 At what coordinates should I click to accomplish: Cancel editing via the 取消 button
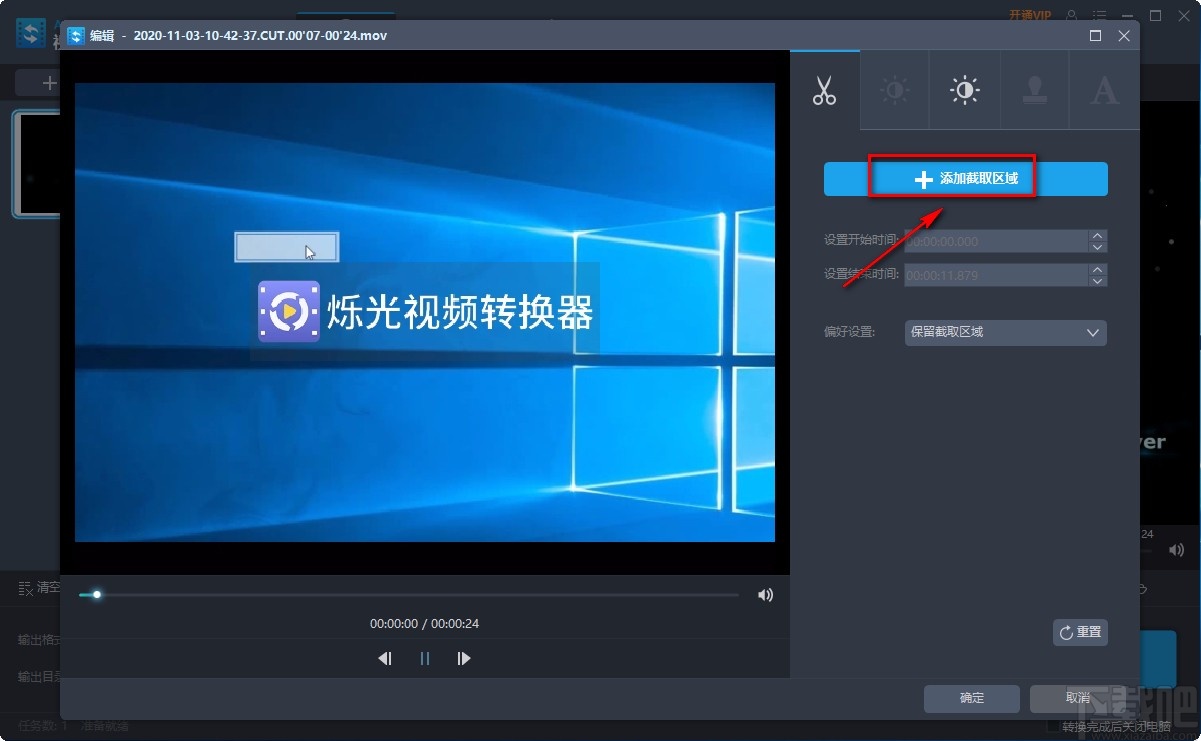pos(1077,698)
